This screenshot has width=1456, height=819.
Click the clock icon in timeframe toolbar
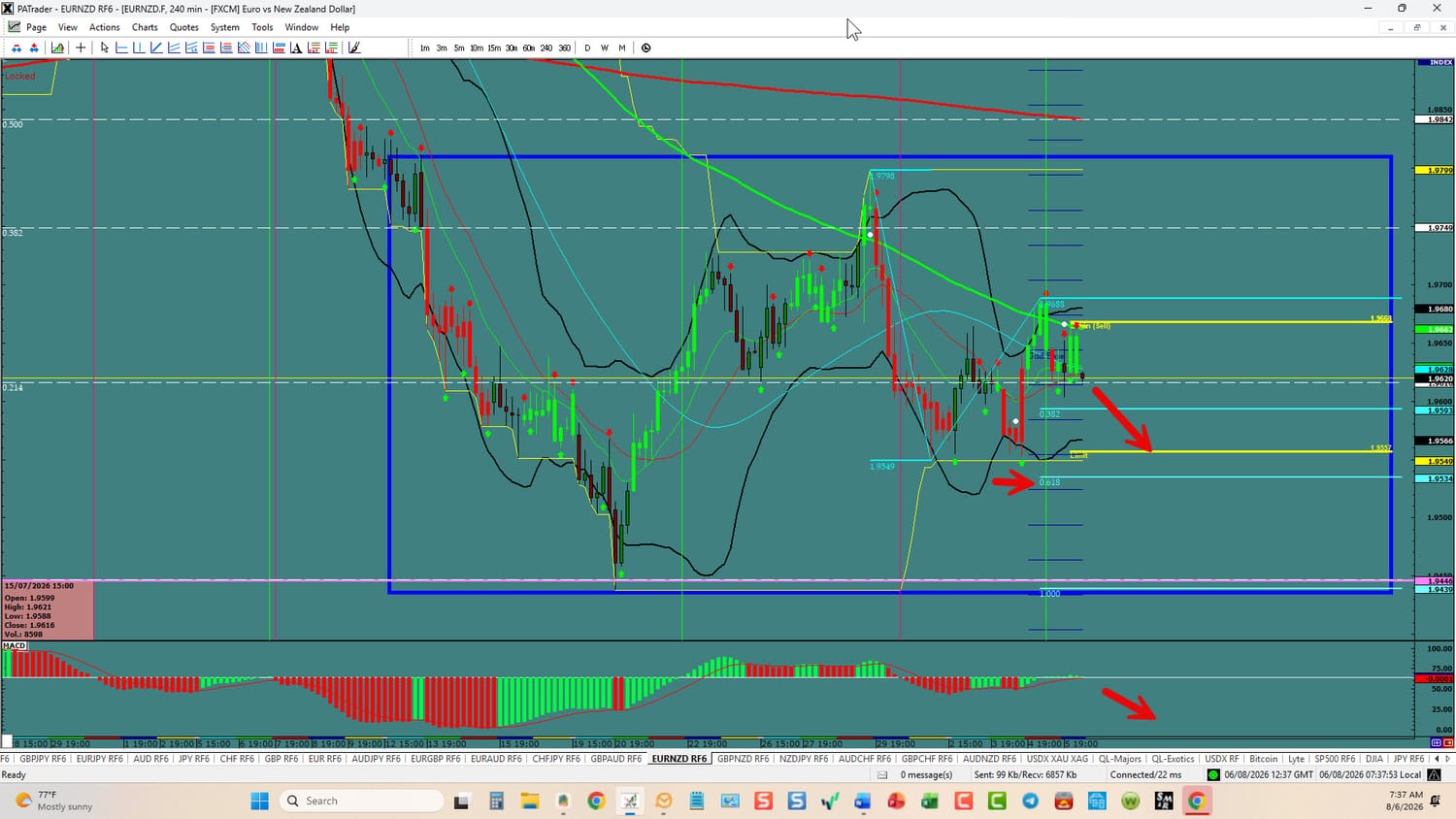[646, 48]
